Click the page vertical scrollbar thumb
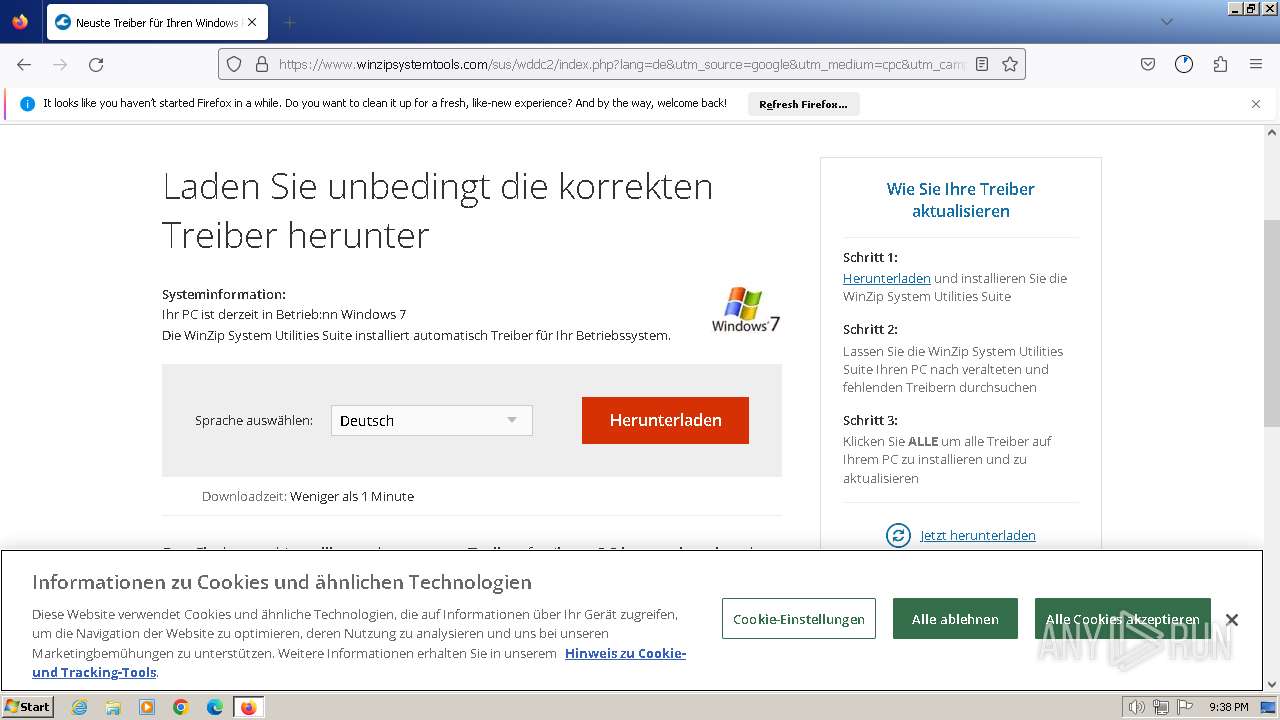This screenshot has width=1280, height=720. pos(1272,323)
